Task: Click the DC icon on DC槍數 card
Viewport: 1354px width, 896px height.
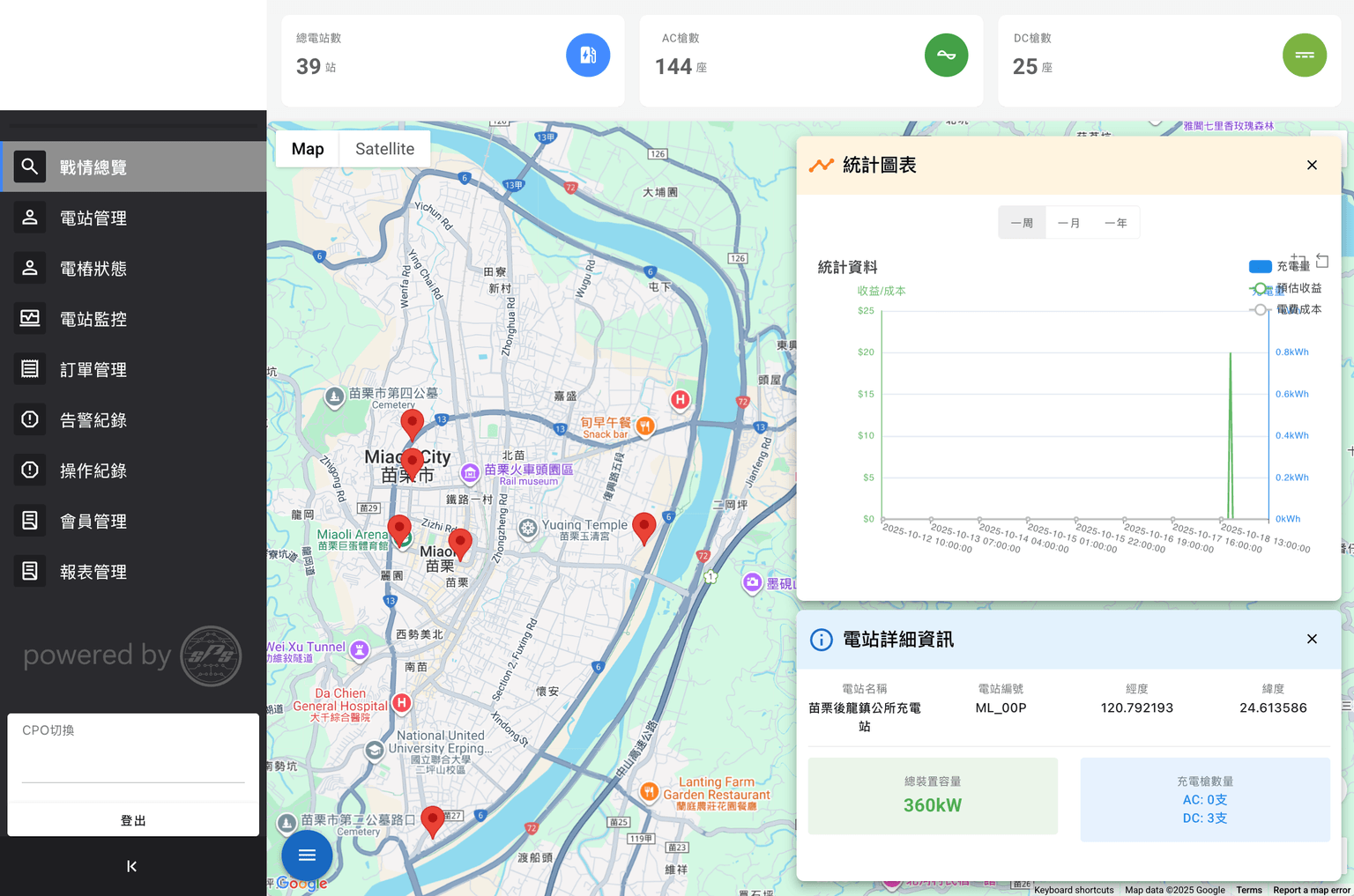Action: 1305,56
